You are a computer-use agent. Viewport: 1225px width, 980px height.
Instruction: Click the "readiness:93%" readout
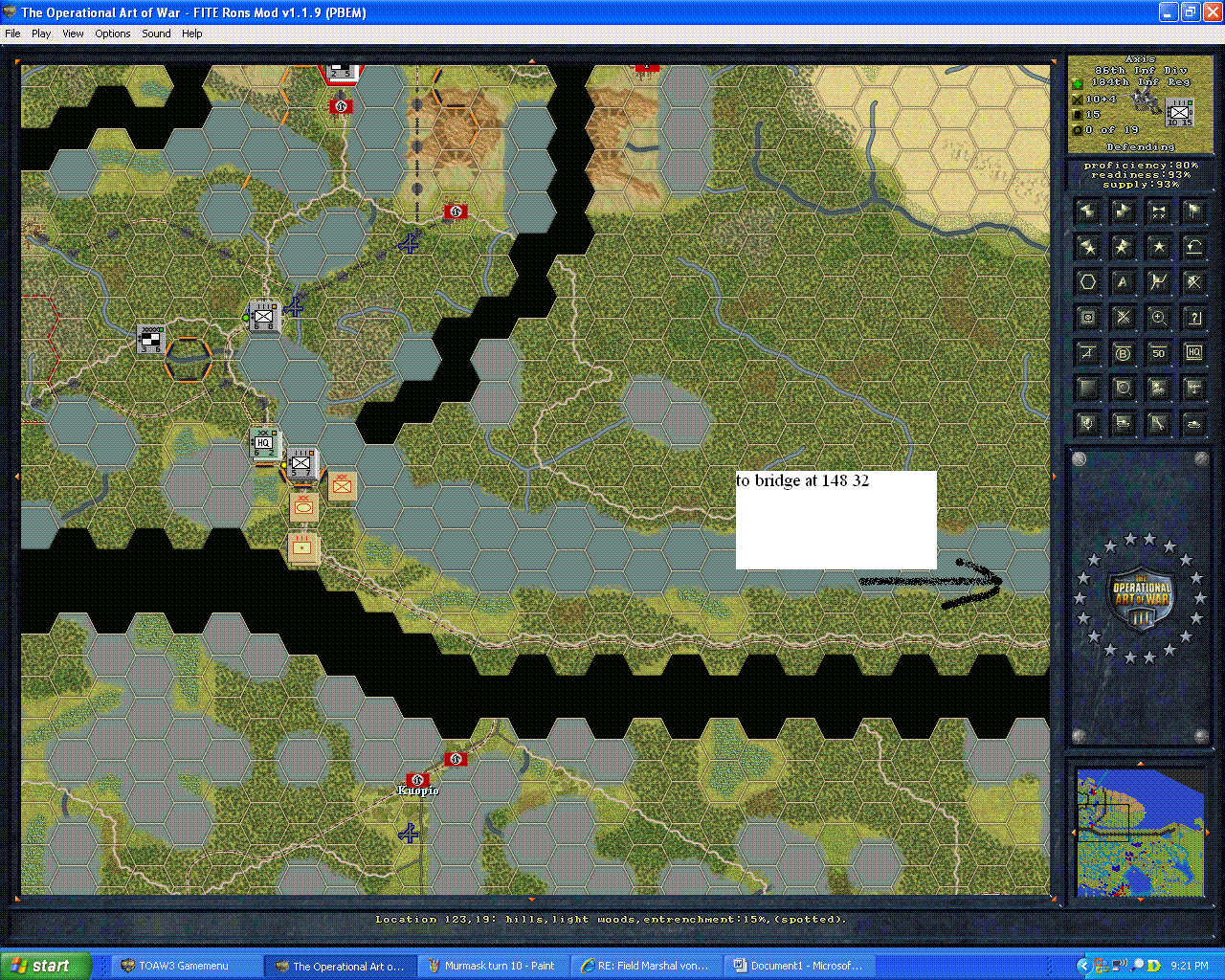[x=1141, y=175]
